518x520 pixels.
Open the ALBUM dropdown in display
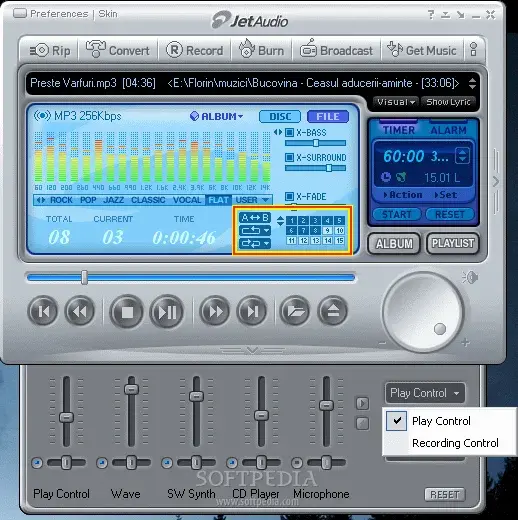(x=217, y=116)
